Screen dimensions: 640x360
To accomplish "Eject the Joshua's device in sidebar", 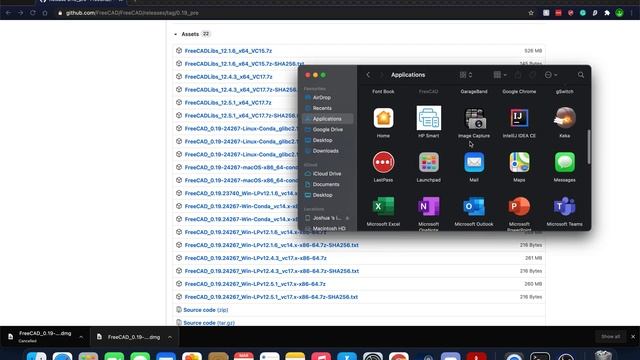I will pyautogui.click(x=347, y=218).
